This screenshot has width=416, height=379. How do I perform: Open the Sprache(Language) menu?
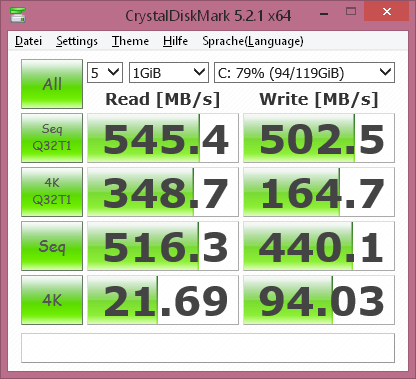click(x=253, y=41)
